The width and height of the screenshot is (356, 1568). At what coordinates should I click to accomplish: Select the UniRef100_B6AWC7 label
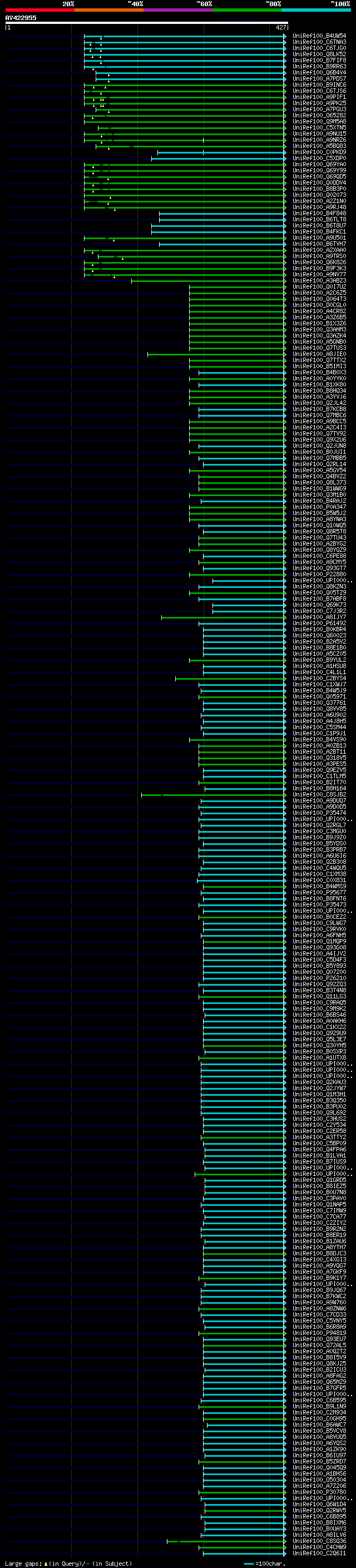pos(319,1424)
